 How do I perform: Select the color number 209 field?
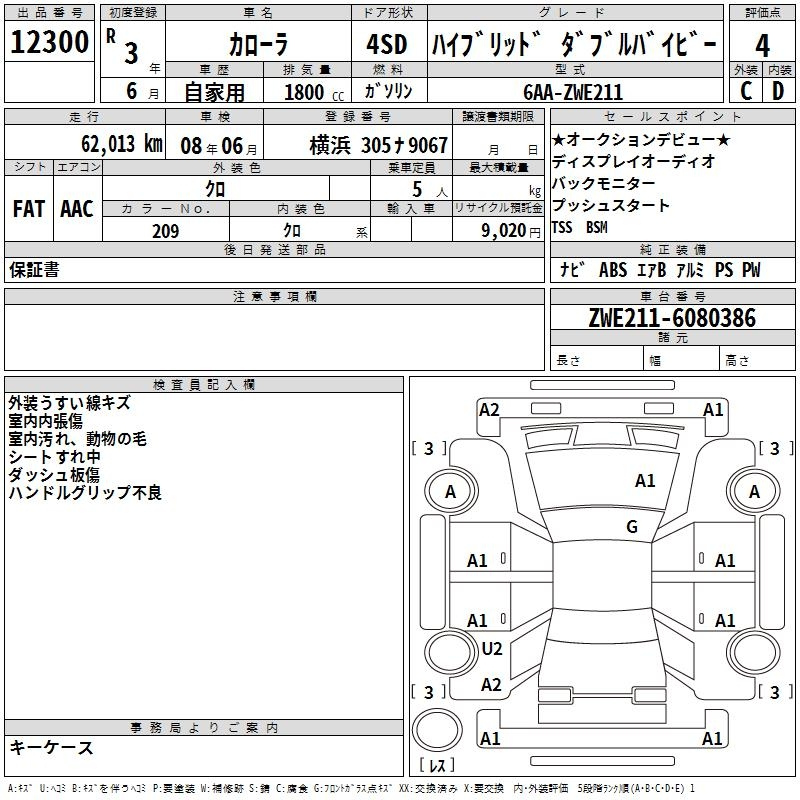click(x=165, y=231)
